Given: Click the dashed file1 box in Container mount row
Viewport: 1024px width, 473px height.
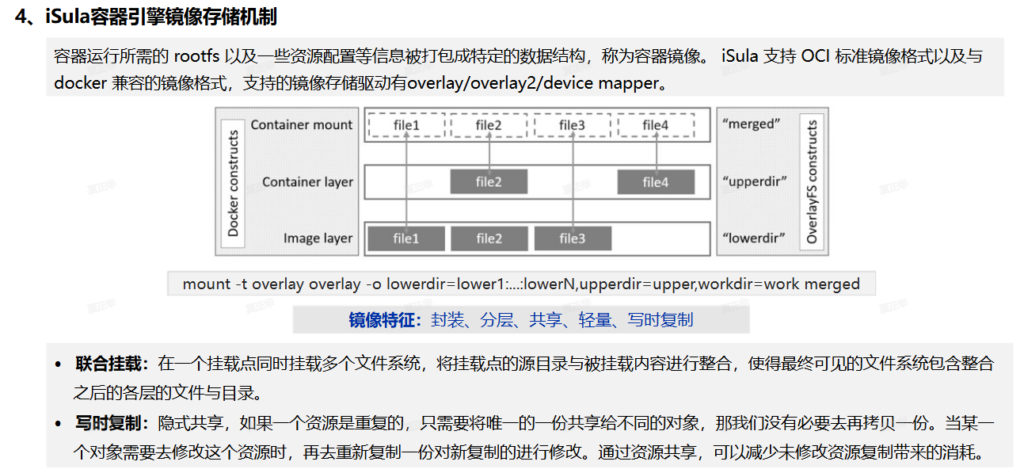Looking at the screenshot, I should 406,125.
